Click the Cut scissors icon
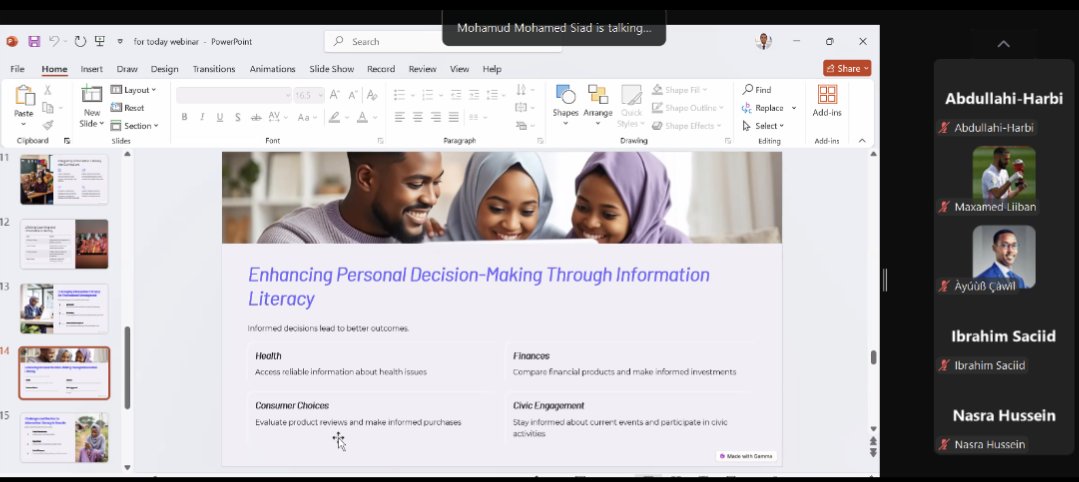Screen dimensions: 1079x482 coord(47,90)
